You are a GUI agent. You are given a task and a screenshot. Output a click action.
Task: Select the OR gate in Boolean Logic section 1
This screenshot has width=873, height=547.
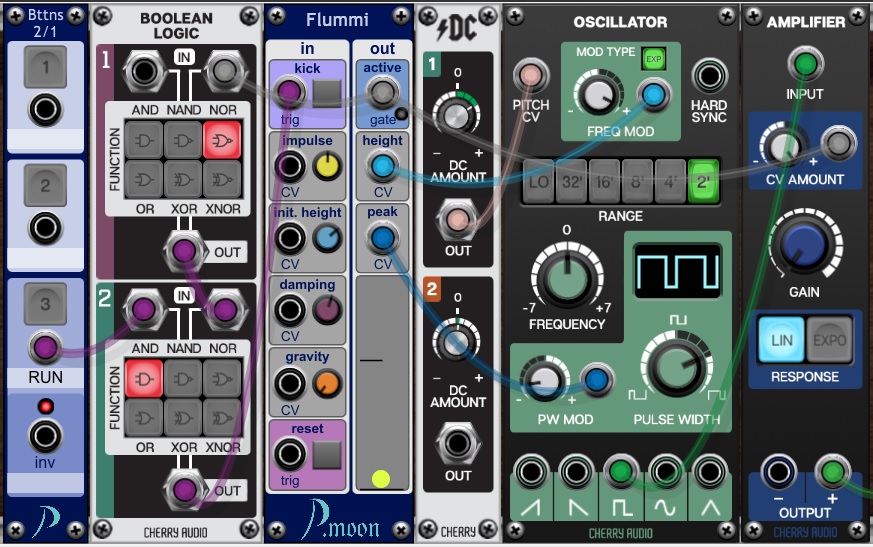[143, 180]
